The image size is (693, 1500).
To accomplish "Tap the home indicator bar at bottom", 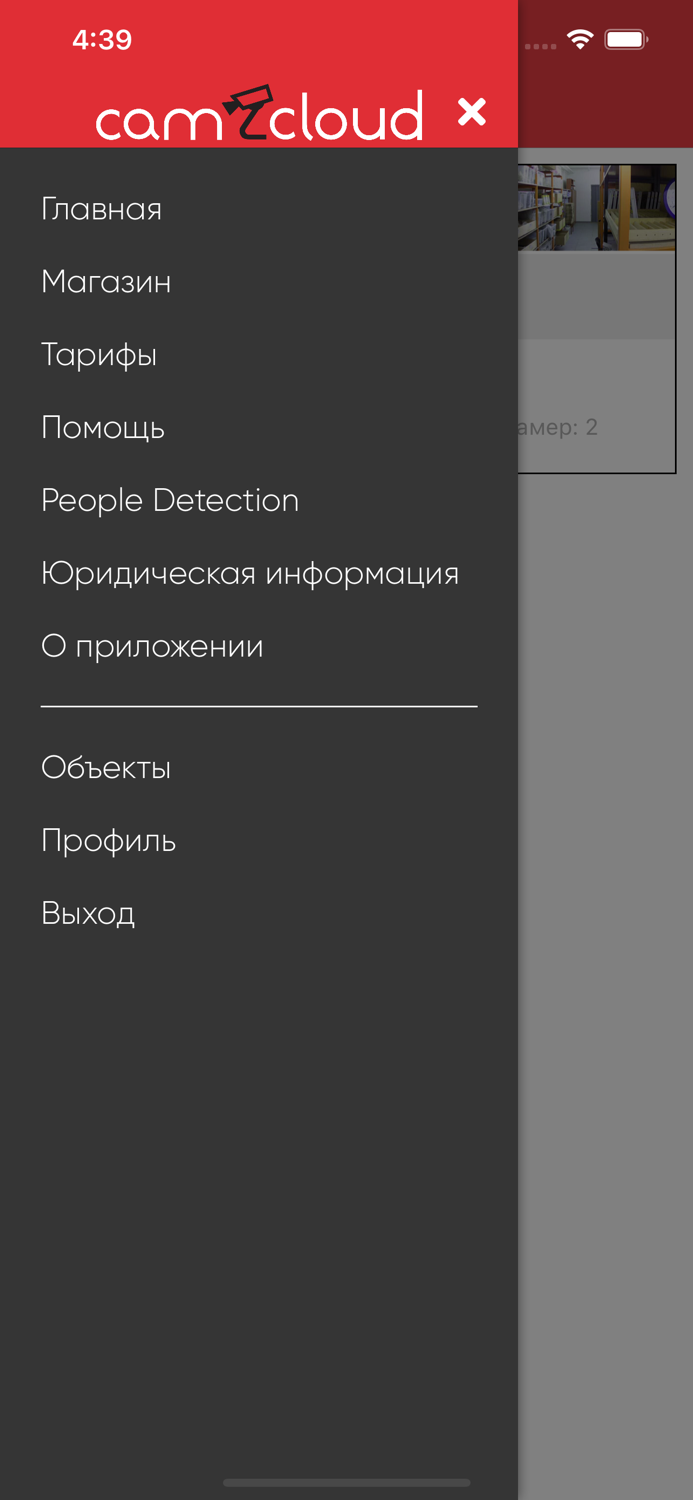I will pos(346,1482).
